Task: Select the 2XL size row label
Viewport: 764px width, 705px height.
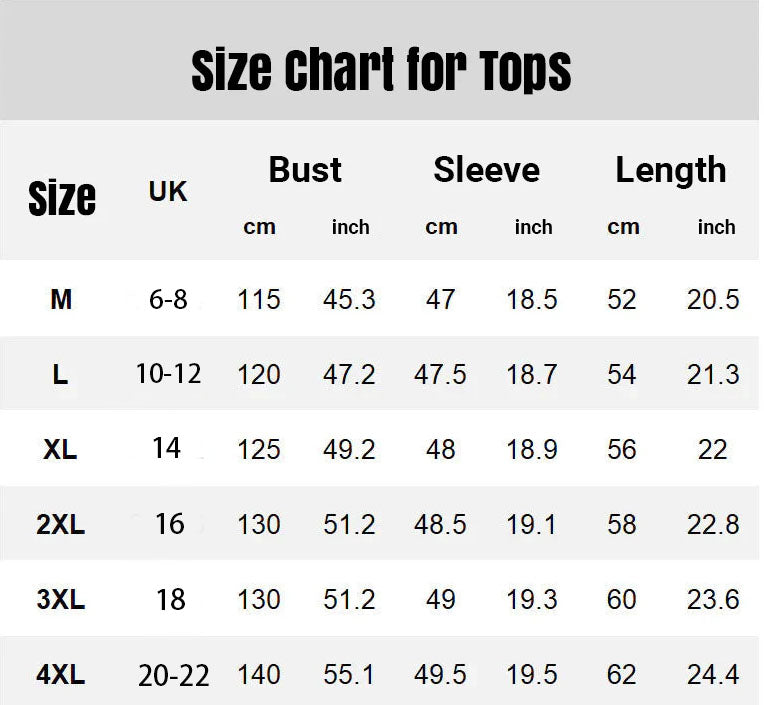Action: [61, 524]
